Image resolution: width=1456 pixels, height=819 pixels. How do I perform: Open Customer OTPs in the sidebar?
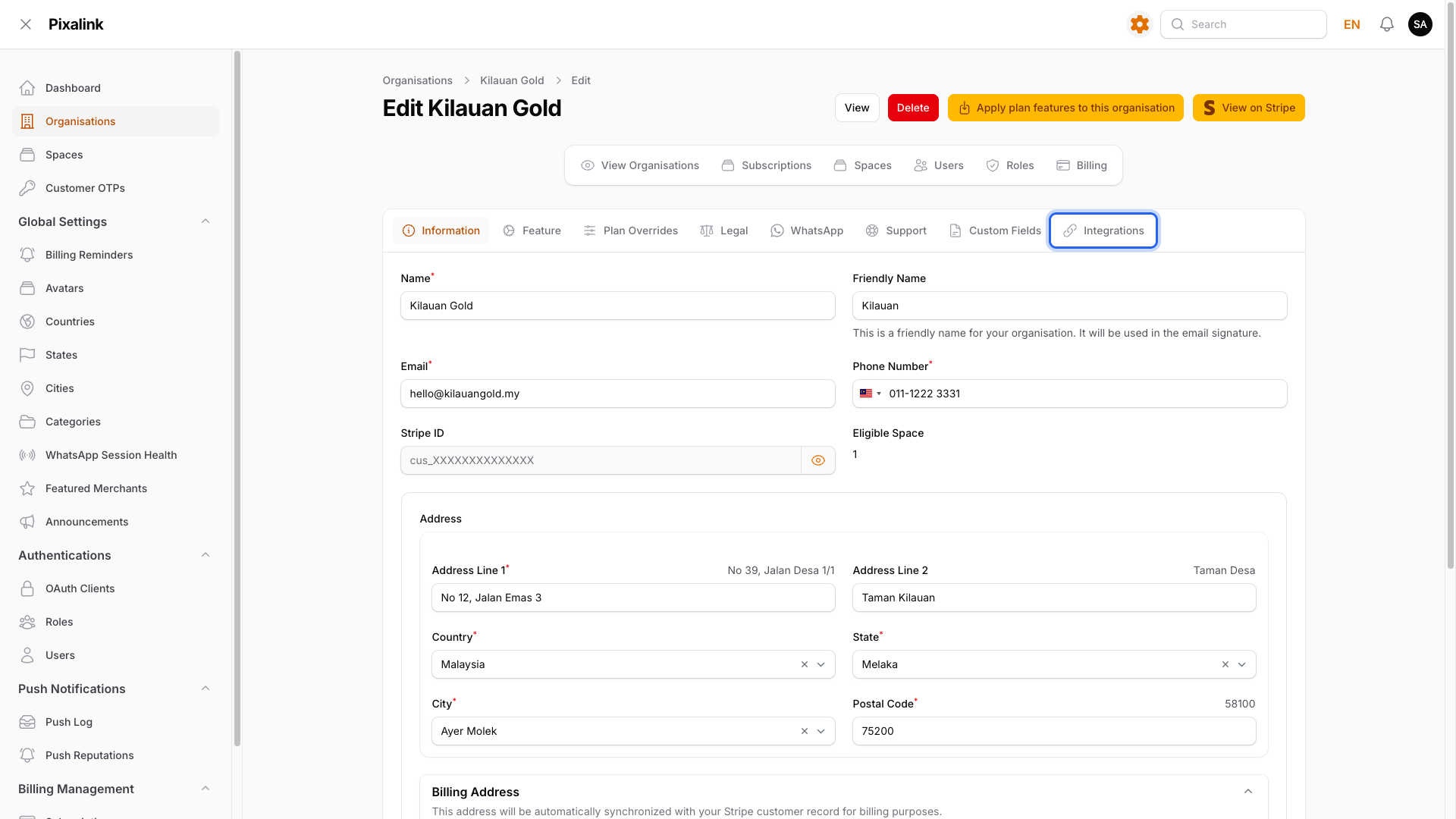[115, 188]
